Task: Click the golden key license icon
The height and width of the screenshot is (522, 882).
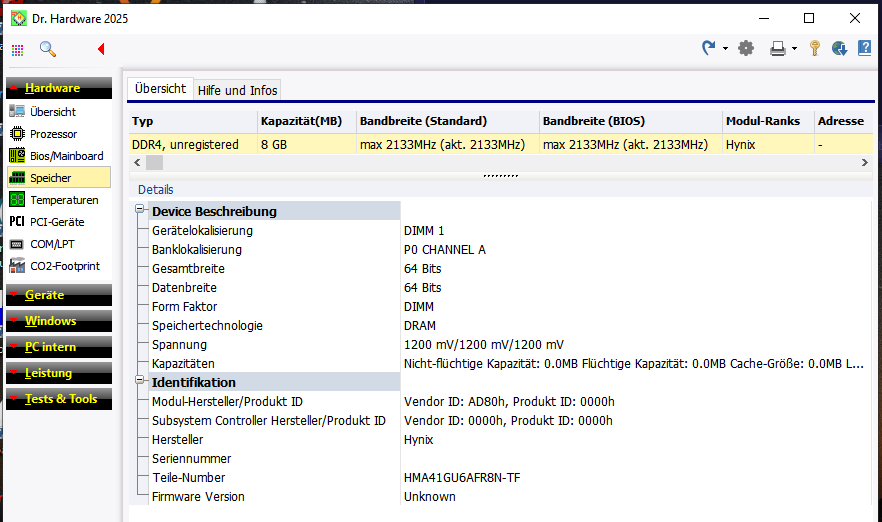Action: (x=814, y=48)
